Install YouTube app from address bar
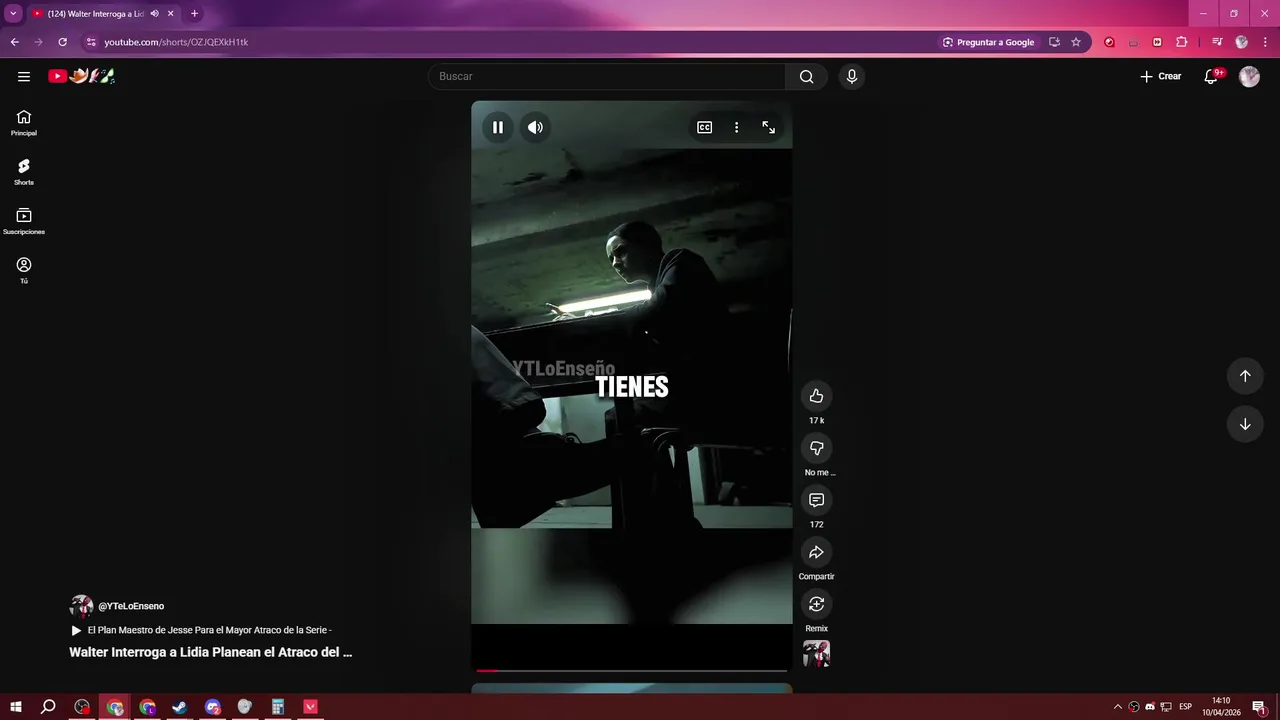1280x720 pixels. 1054,42
